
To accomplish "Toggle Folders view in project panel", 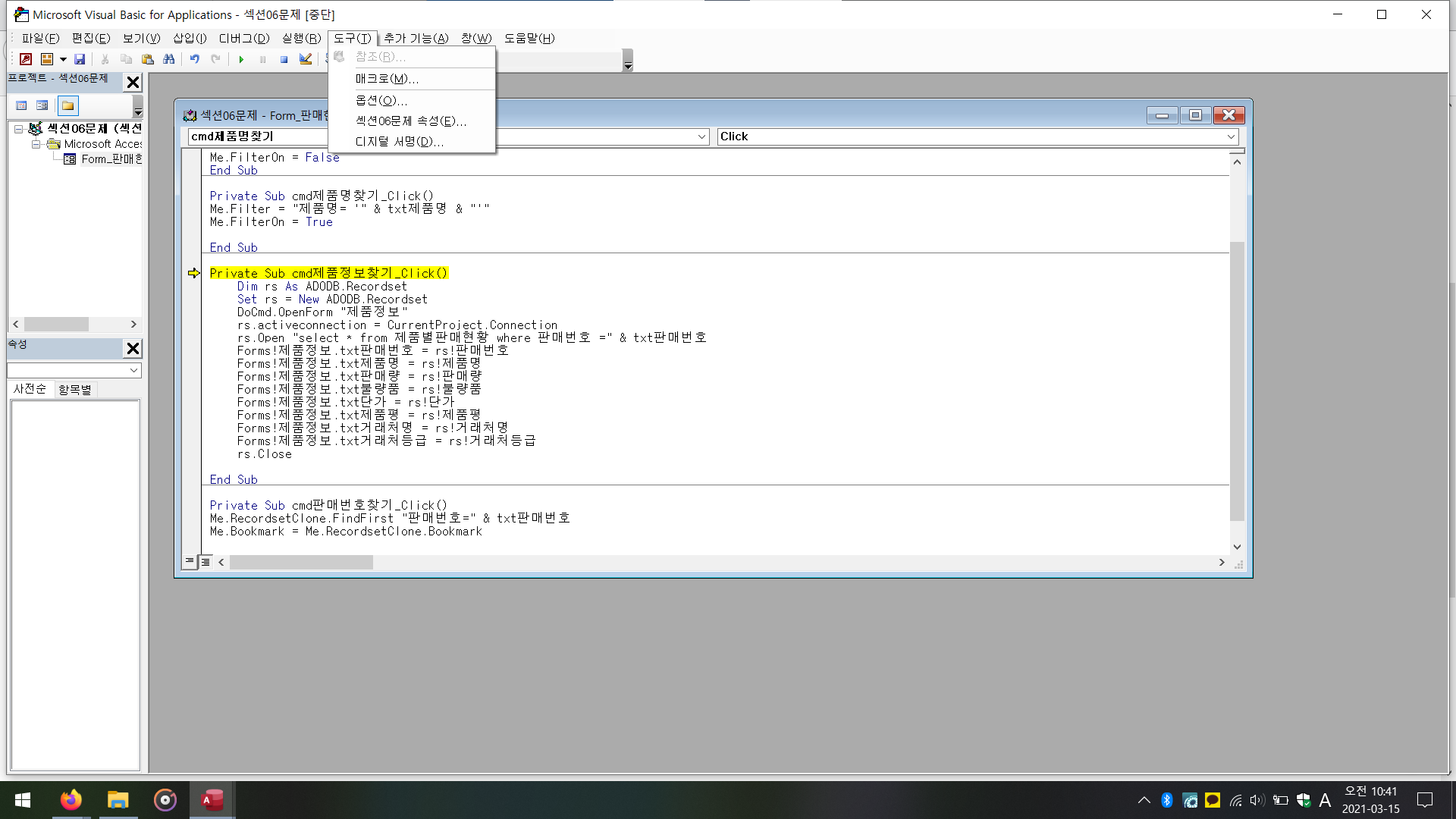I will pos(68,105).
